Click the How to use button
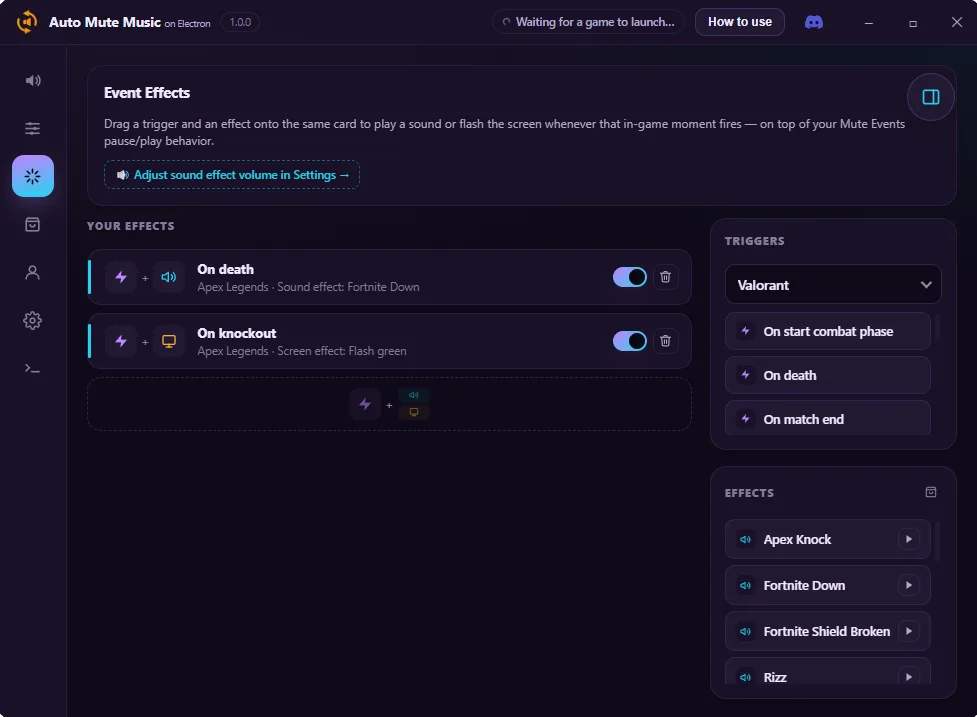 740,22
